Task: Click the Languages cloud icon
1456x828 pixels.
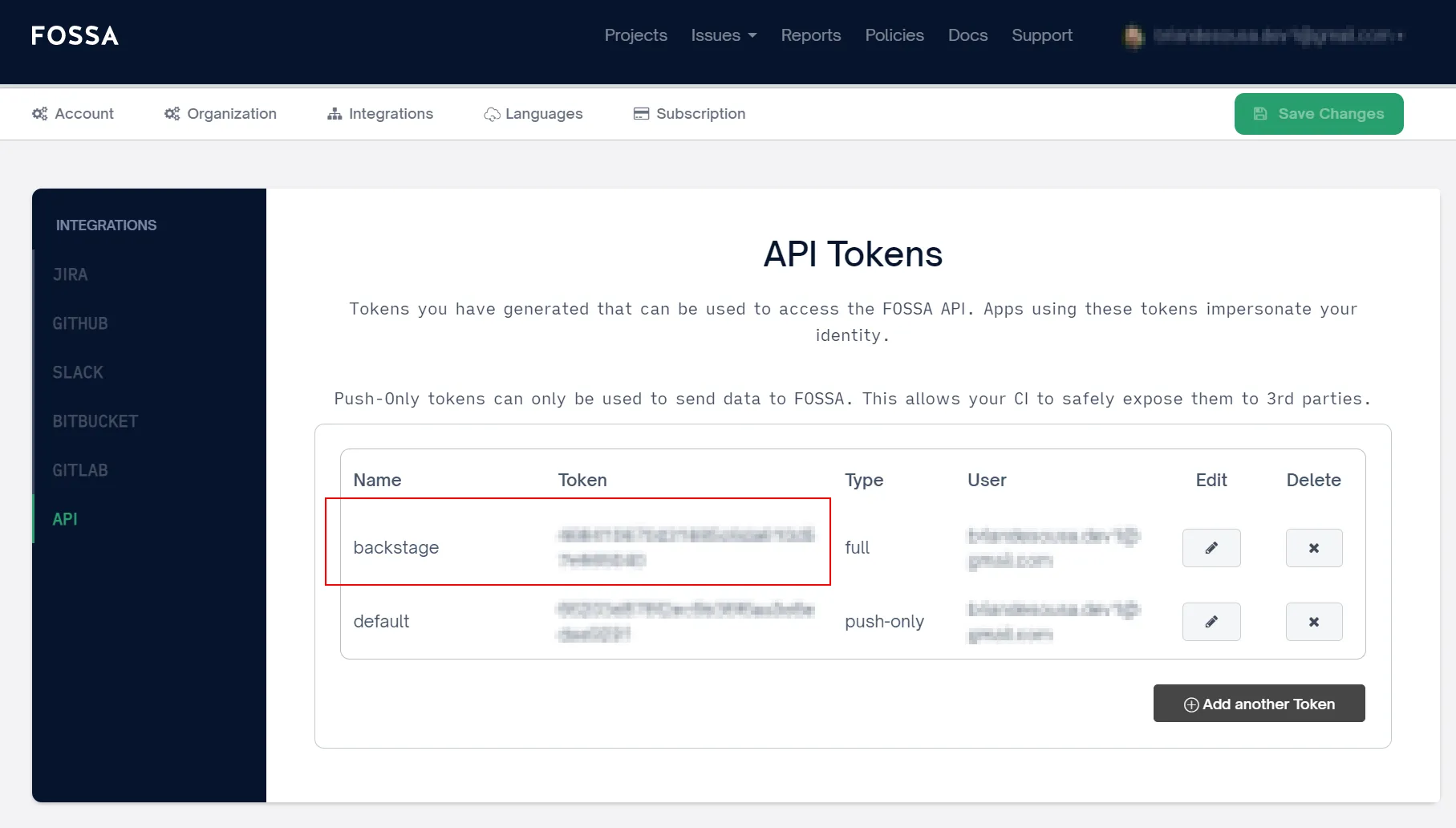Action: 492,115
